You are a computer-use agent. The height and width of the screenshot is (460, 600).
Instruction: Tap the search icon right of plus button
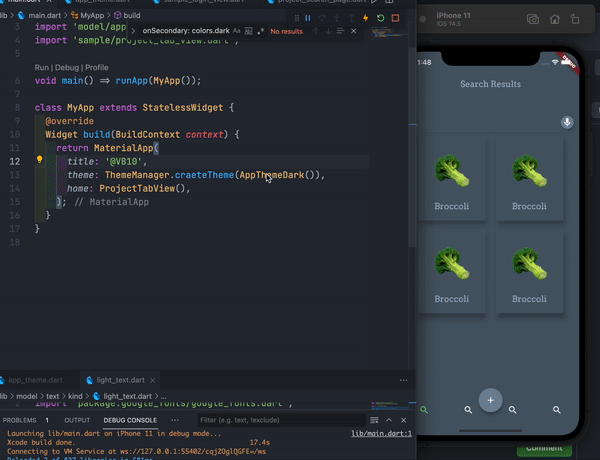click(x=512, y=410)
